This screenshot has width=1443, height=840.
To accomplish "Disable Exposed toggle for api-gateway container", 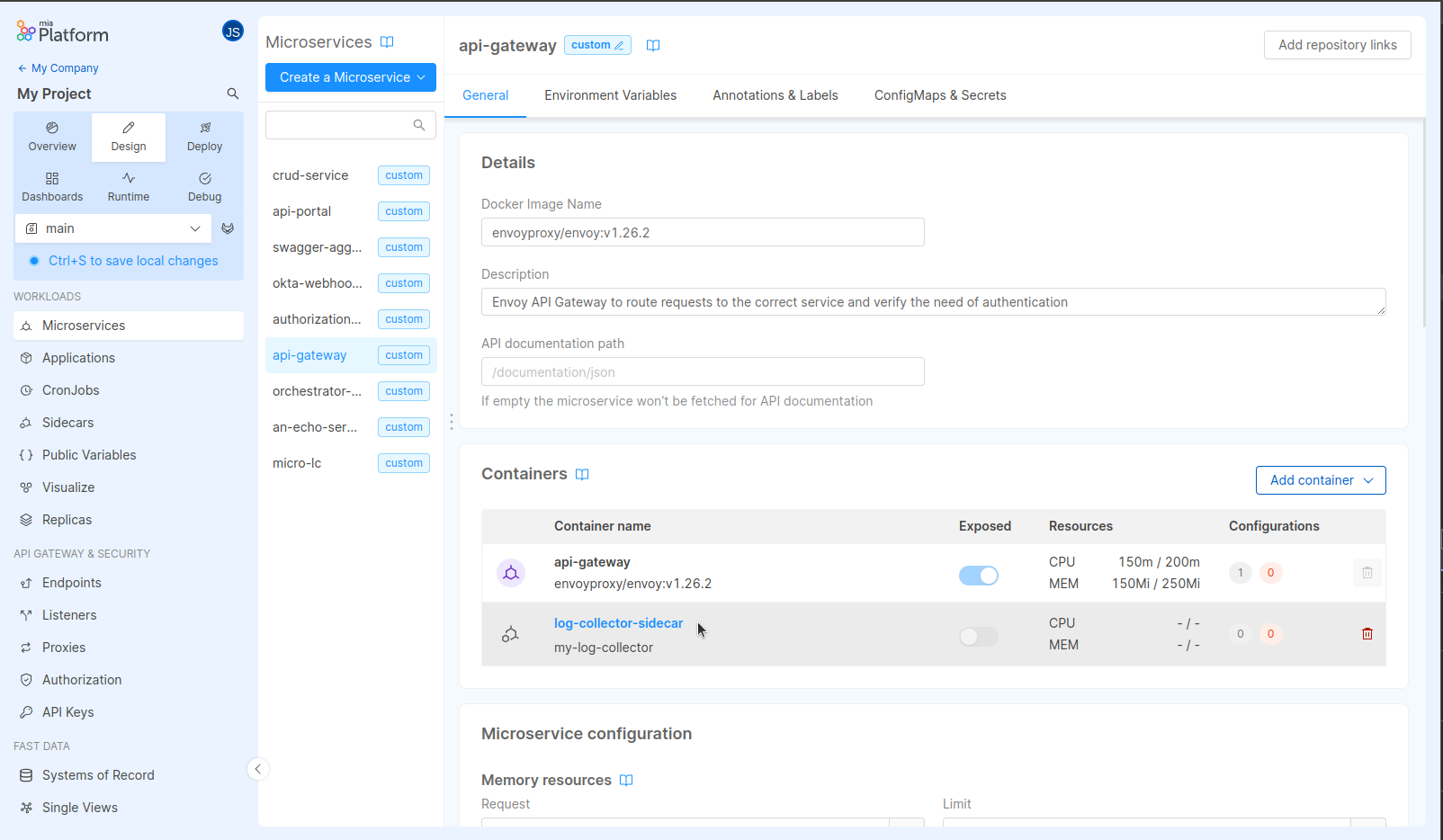I will [x=978, y=576].
